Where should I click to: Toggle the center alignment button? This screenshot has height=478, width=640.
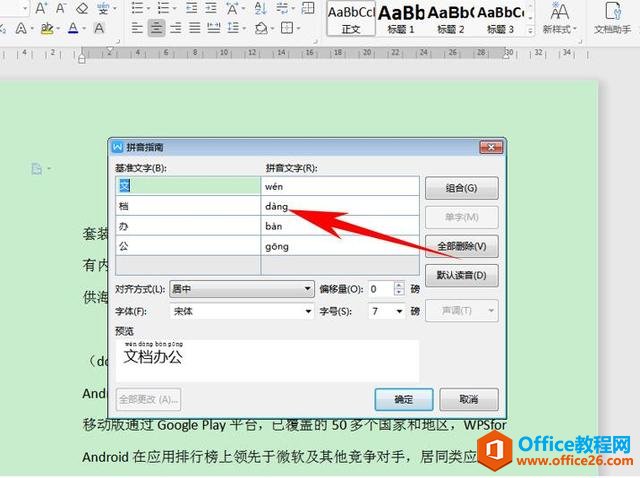click(157, 28)
